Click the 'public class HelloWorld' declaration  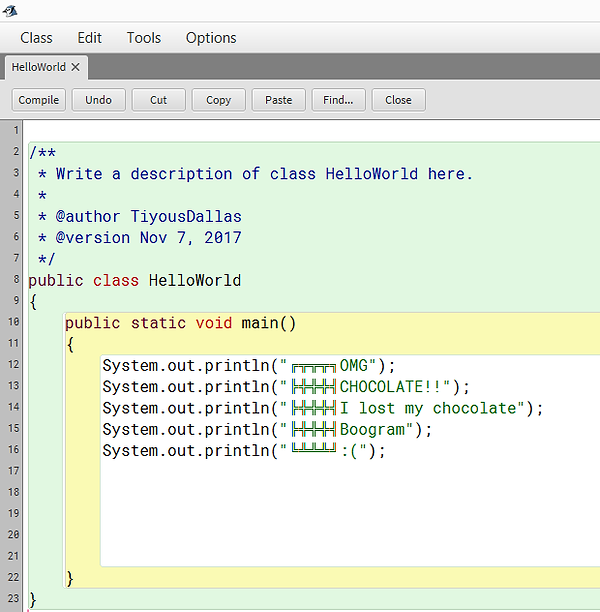pos(135,281)
